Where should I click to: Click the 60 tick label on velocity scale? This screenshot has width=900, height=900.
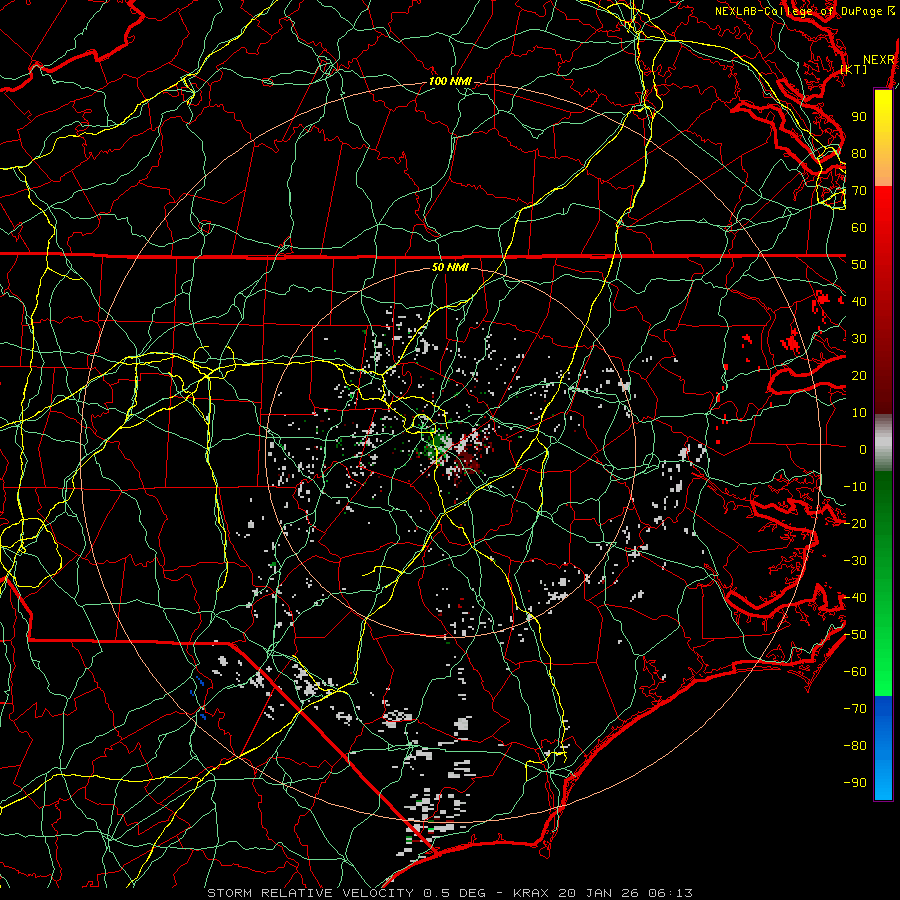click(x=859, y=228)
